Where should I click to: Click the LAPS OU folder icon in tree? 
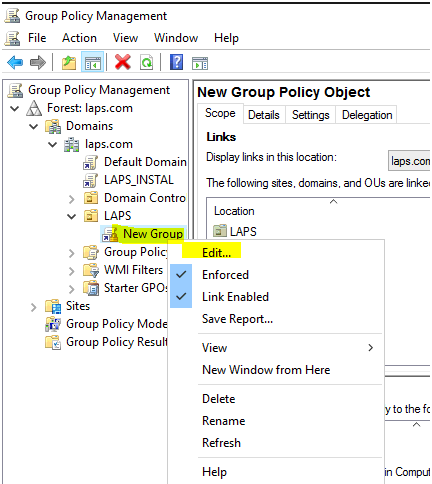(x=91, y=216)
